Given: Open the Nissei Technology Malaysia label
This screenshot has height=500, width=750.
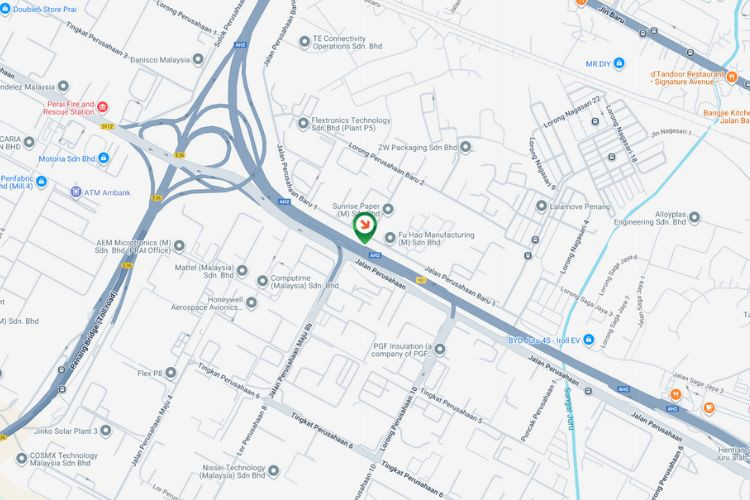Looking at the screenshot, I should (233, 471).
